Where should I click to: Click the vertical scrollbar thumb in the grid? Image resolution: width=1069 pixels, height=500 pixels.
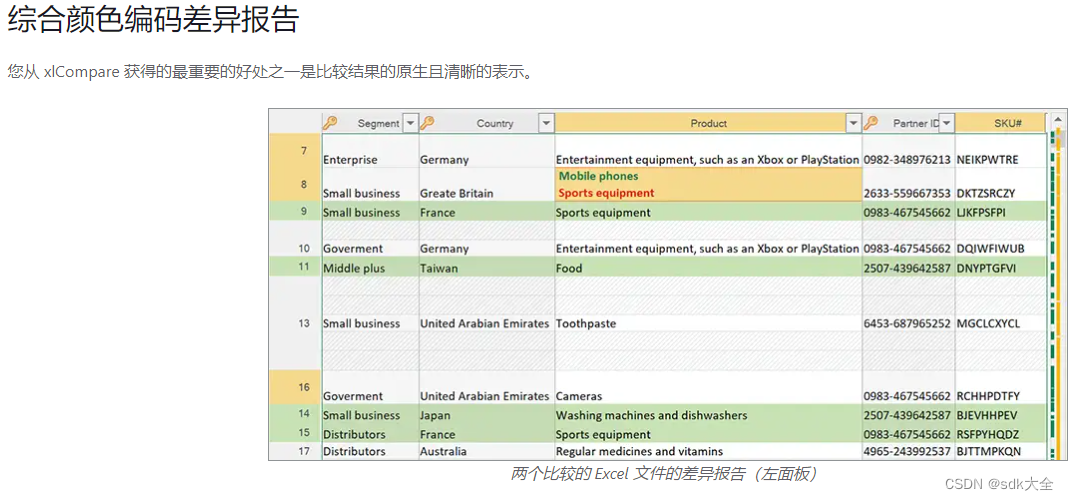tap(1059, 137)
